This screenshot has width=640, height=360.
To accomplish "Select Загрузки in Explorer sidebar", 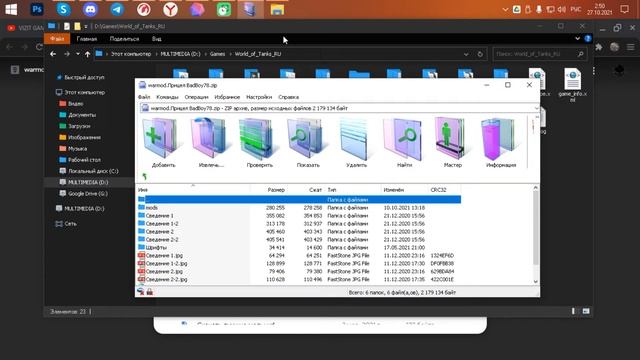I will point(75,126).
